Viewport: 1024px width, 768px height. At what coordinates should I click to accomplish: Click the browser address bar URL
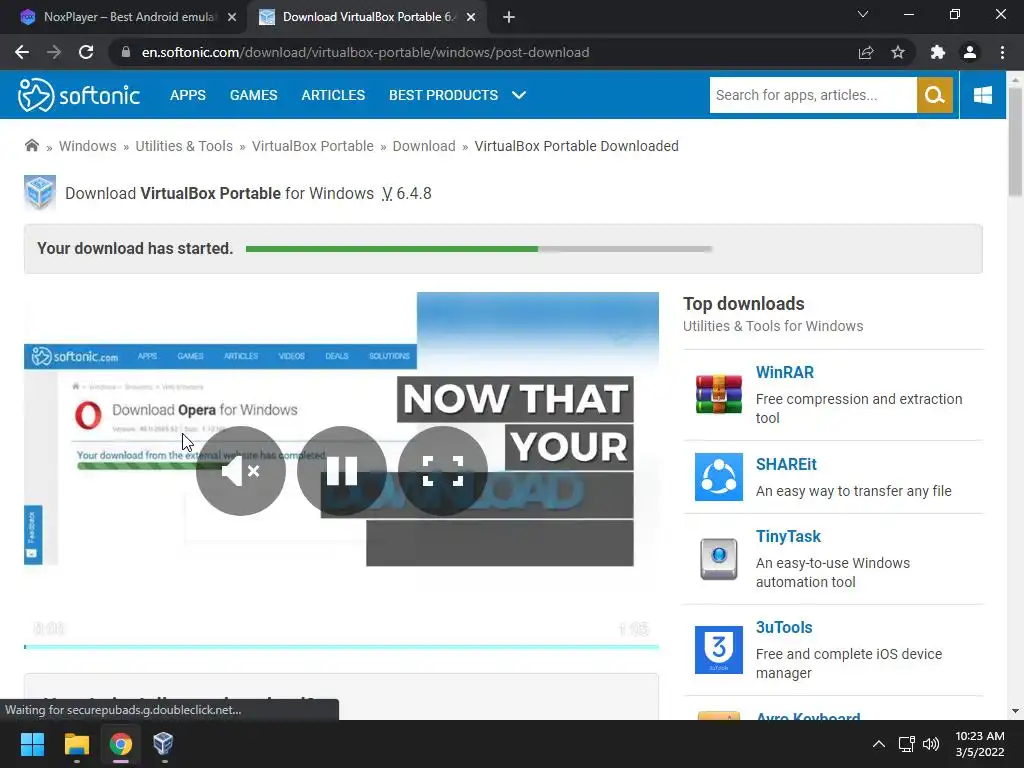point(365,52)
